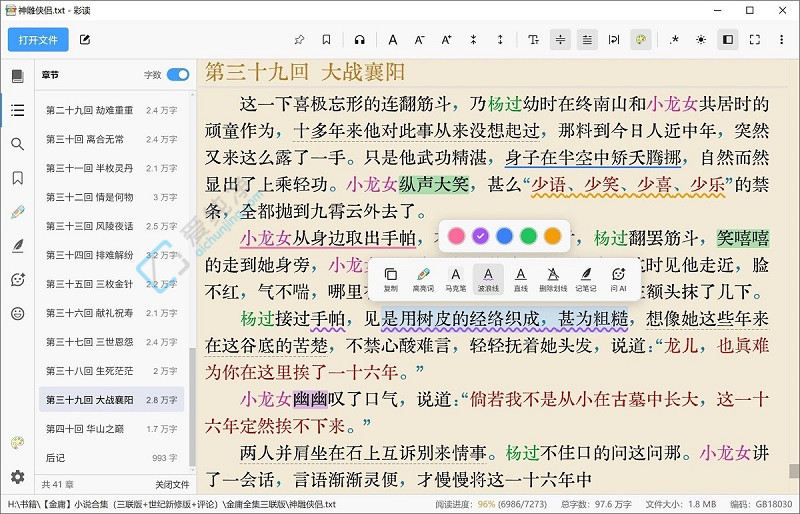Click 复制 in the selection popup
The width and height of the screenshot is (800, 514).
391,279
